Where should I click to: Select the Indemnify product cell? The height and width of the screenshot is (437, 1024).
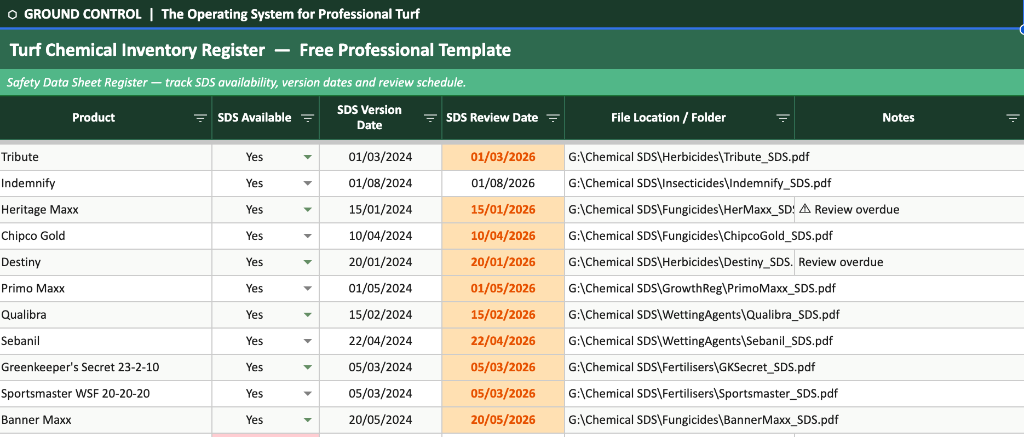click(x=106, y=184)
